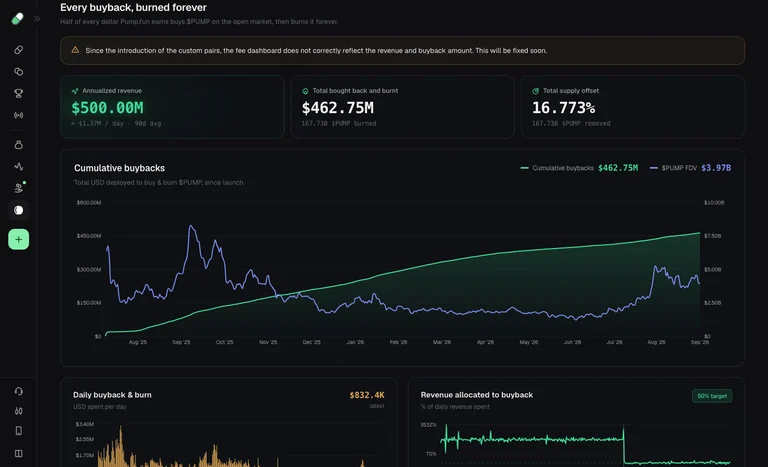Open headset support icon

[19, 391]
